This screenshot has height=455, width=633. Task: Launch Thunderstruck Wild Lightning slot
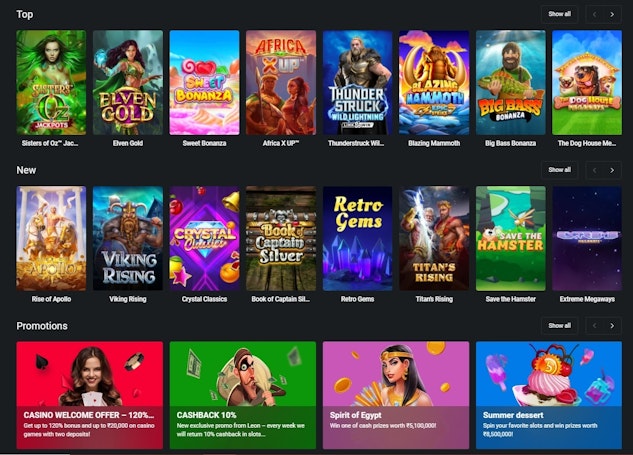[357, 83]
